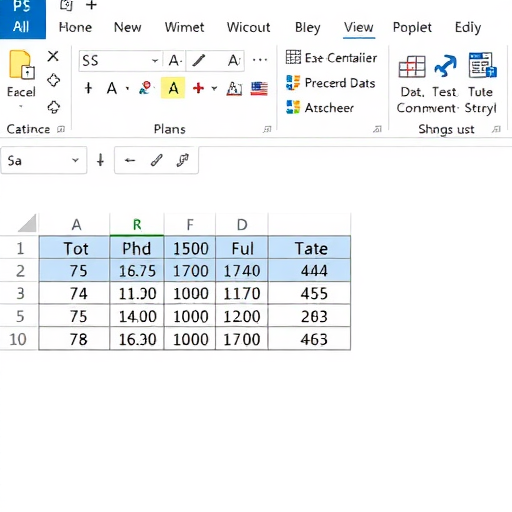Screen dimensions: 512x512
Task: Select column R header
Action: coord(137,225)
